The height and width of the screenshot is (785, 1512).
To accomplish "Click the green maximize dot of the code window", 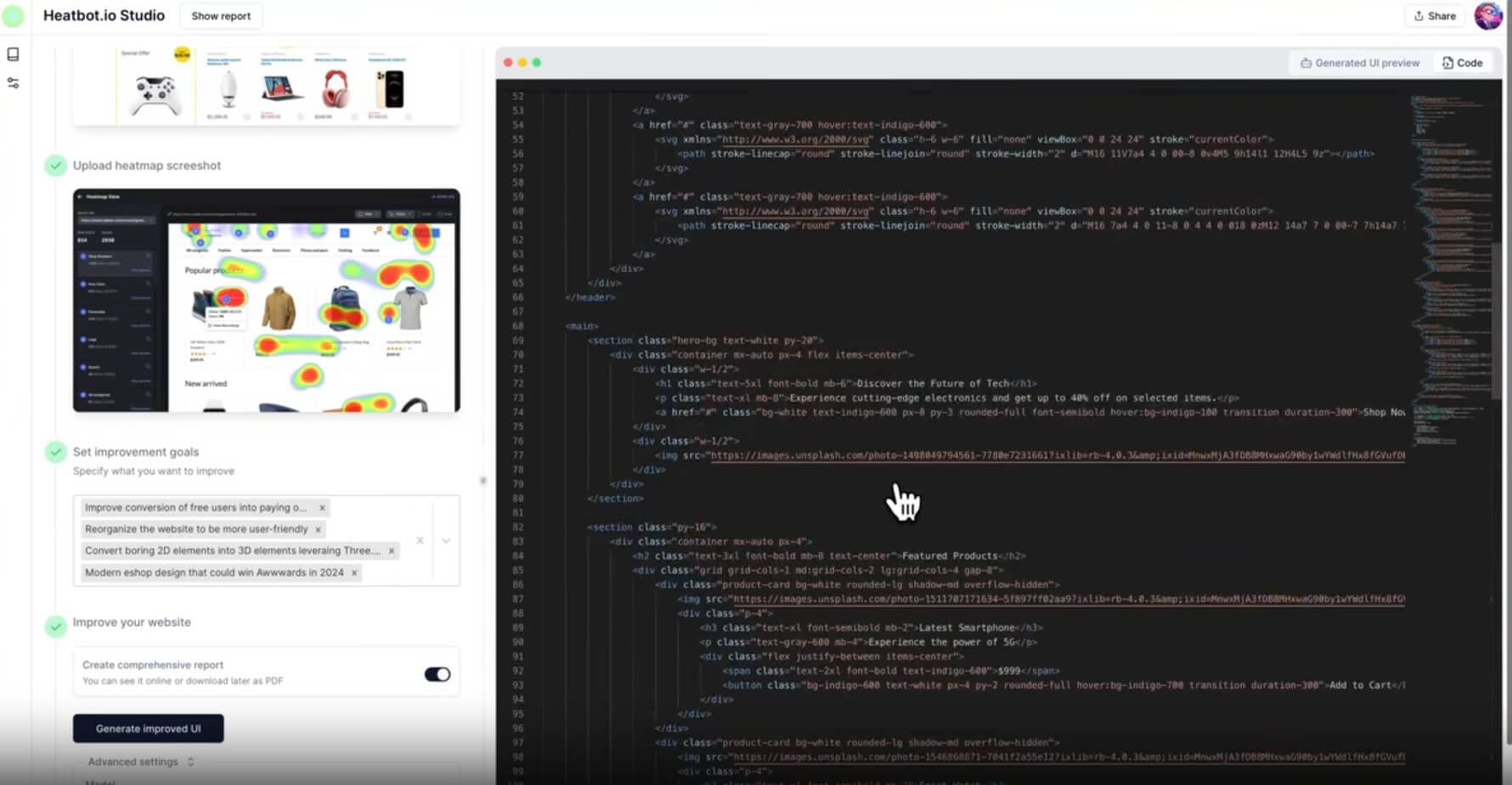I will pos(537,63).
